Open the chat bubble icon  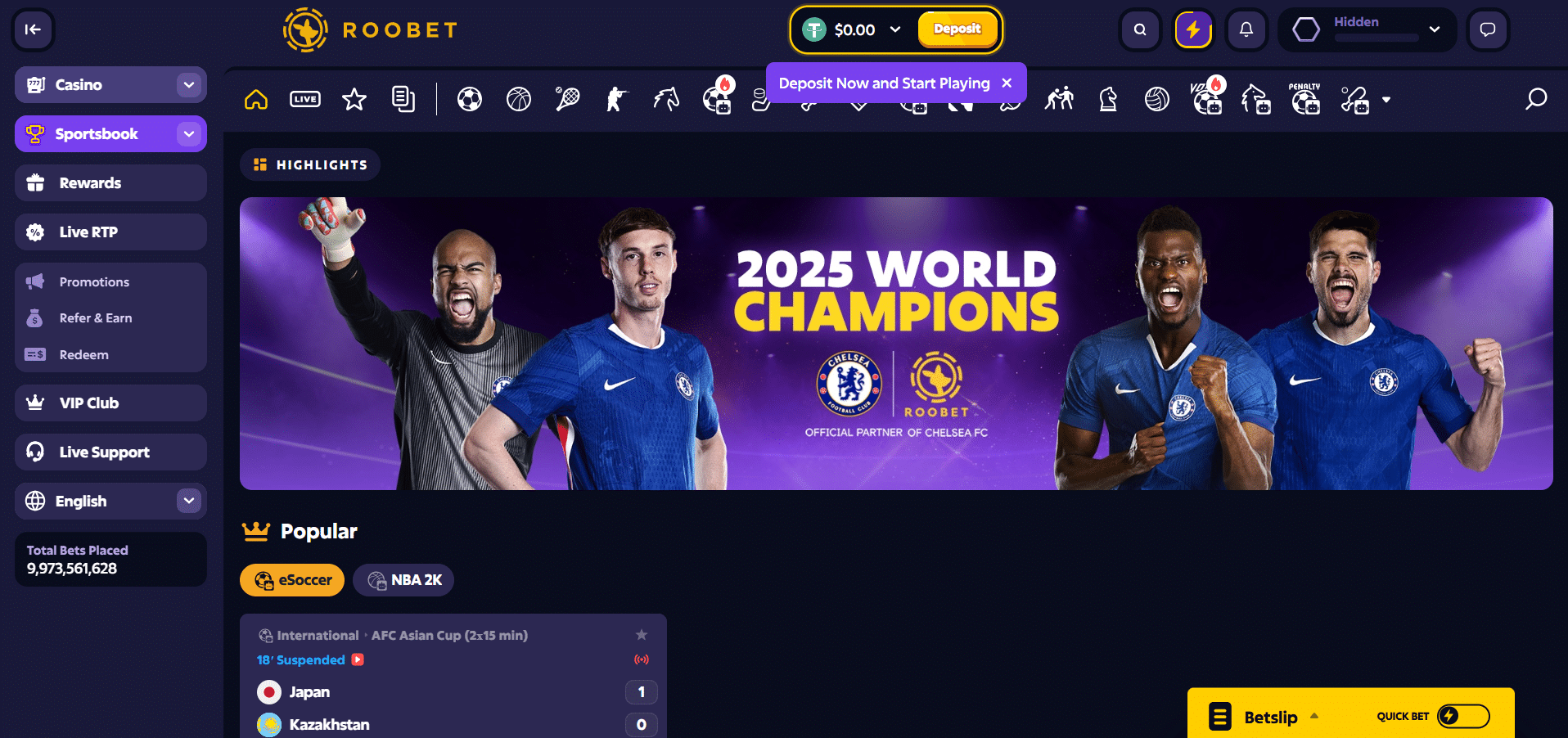click(x=1488, y=29)
